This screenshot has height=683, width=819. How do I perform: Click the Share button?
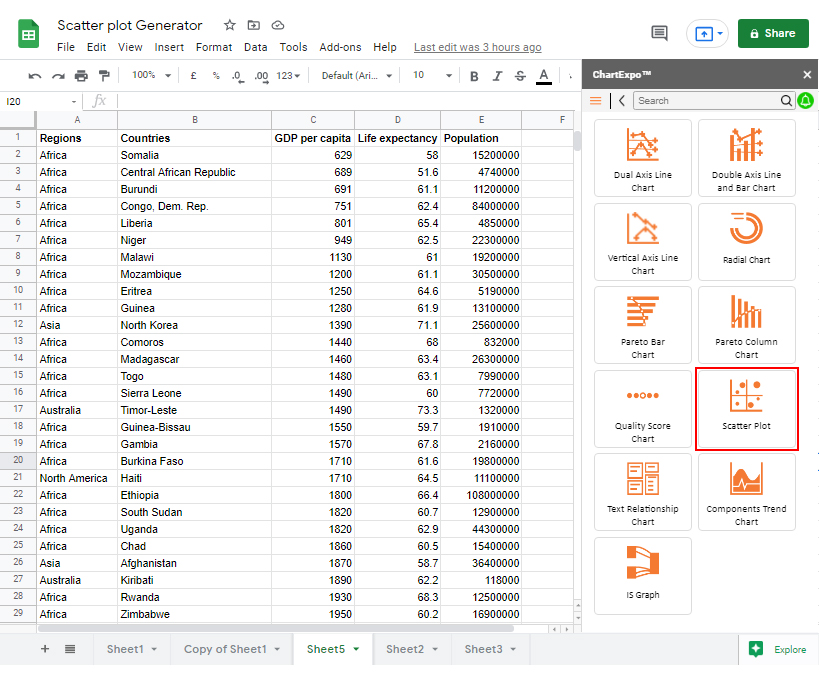pos(773,33)
